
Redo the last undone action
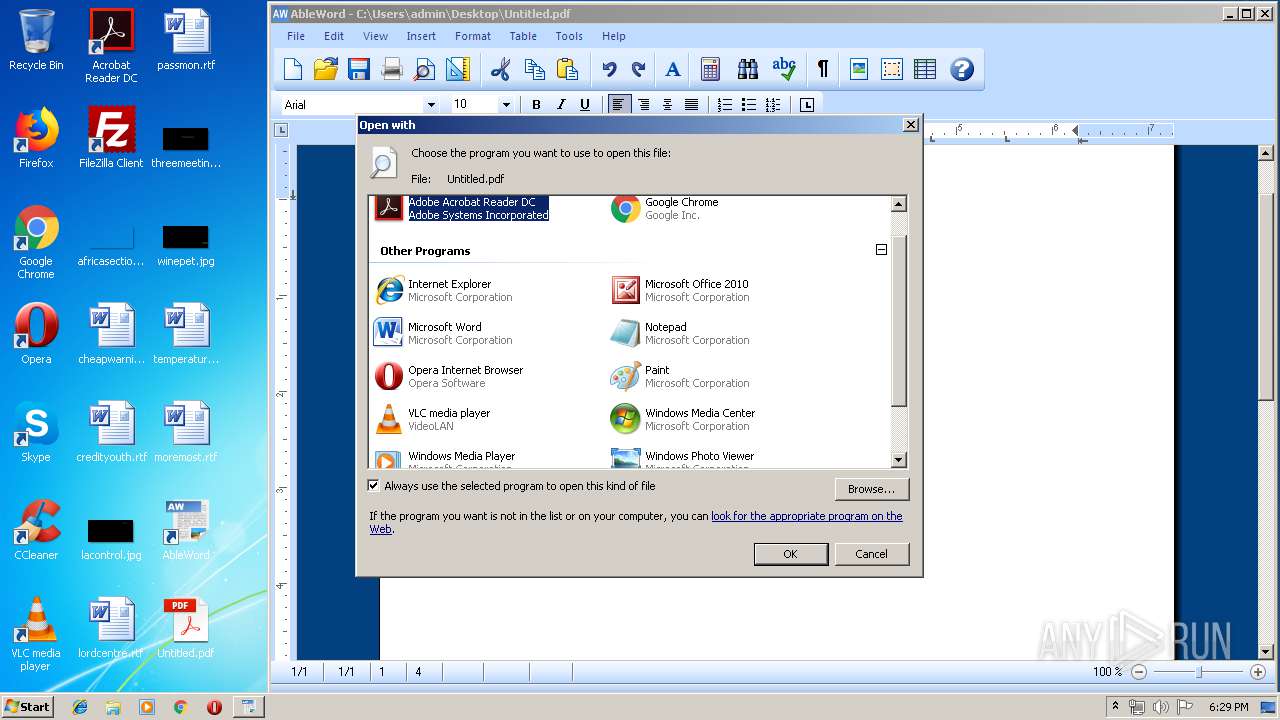pos(639,69)
